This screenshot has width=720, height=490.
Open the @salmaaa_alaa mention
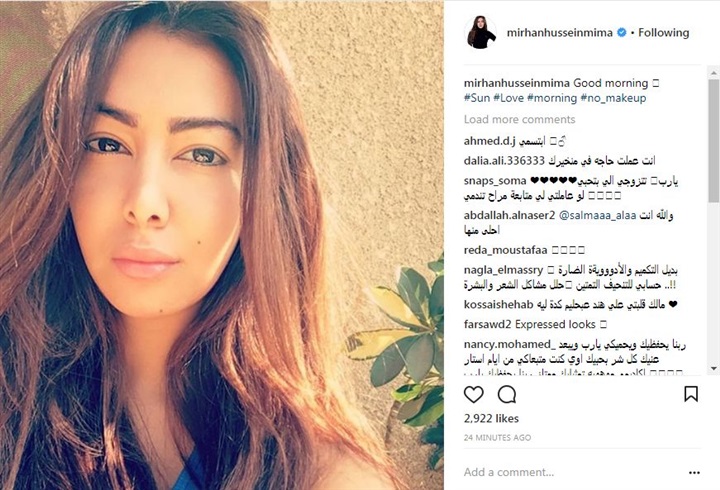pos(597,215)
